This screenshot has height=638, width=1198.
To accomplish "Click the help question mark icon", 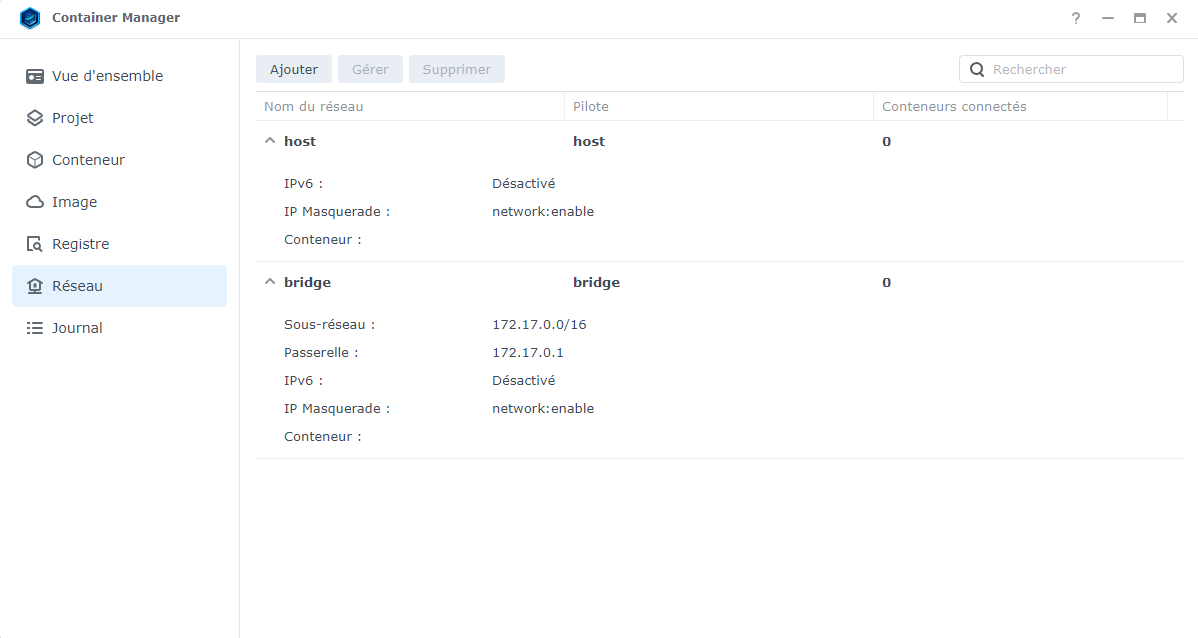I will [1075, 17].
